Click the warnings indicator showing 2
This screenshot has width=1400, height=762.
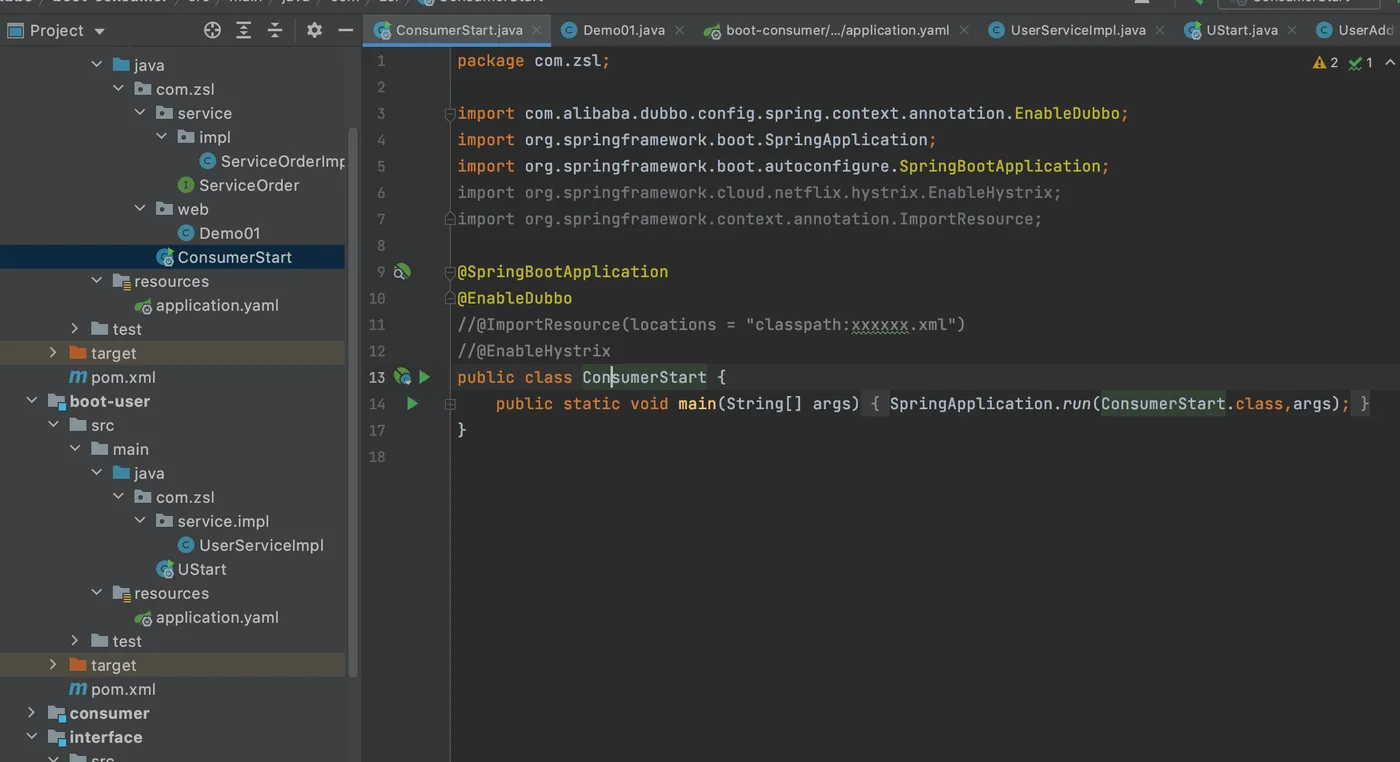[1325, 62]
